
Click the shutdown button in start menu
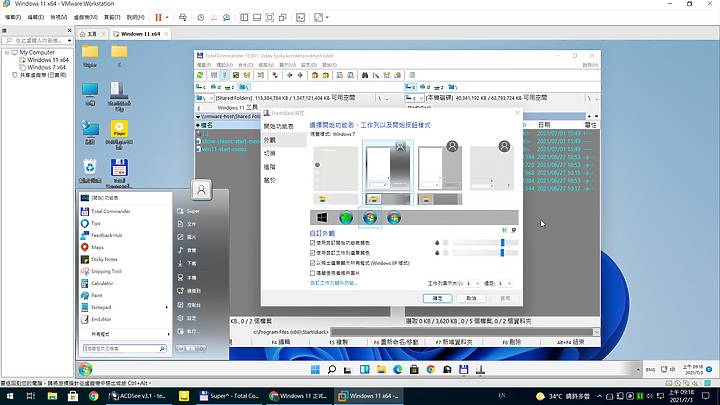point(186,349)
